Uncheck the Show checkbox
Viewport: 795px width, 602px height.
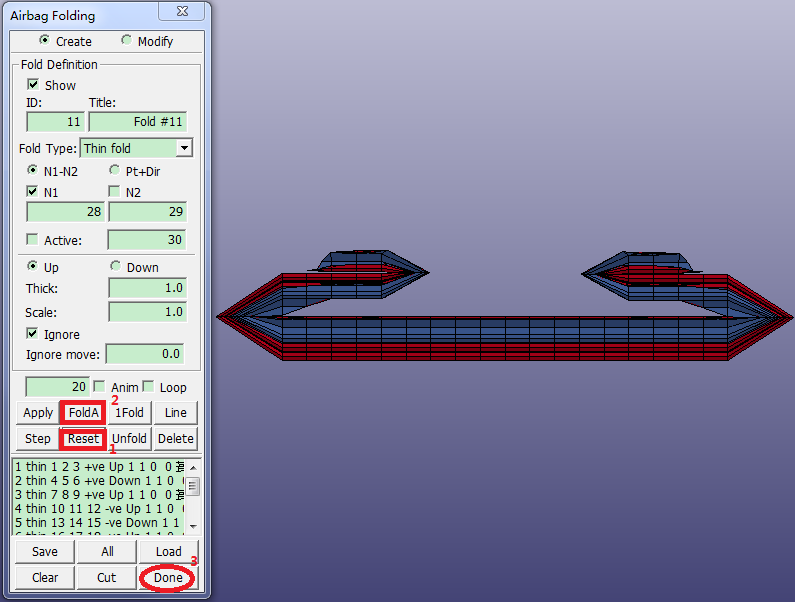[33, 84]
